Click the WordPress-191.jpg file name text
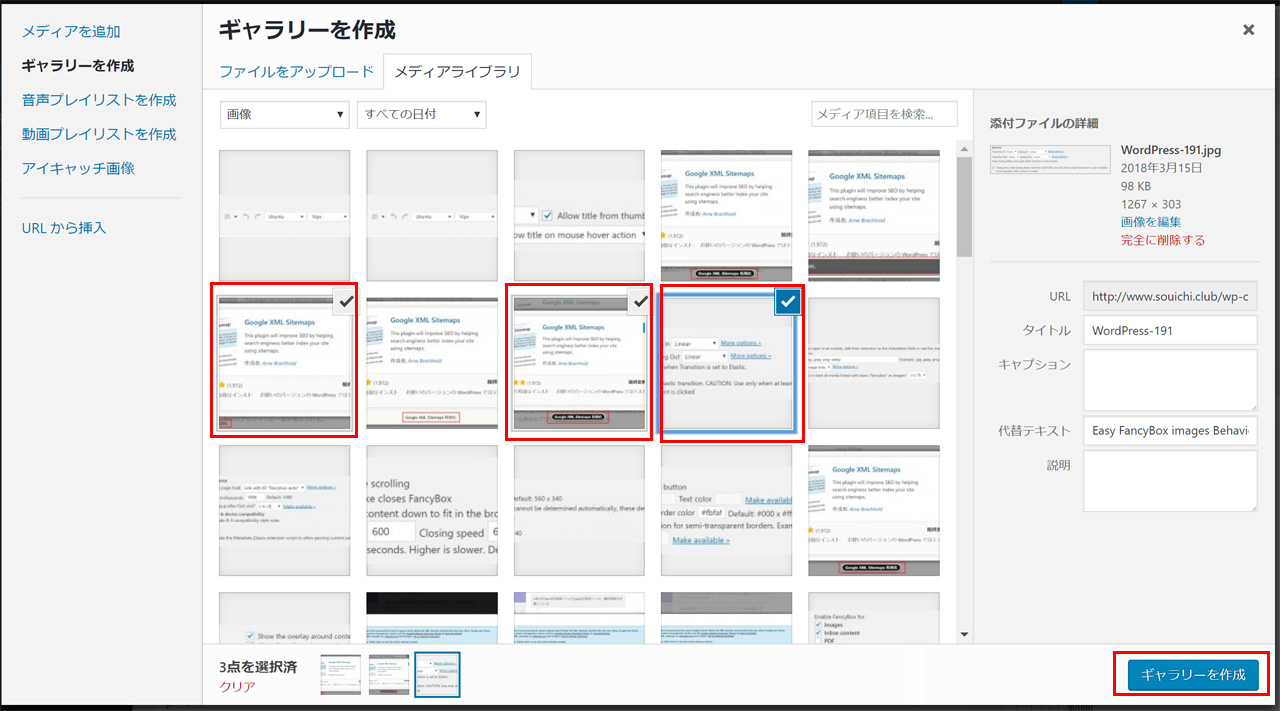 point(1171,150)
